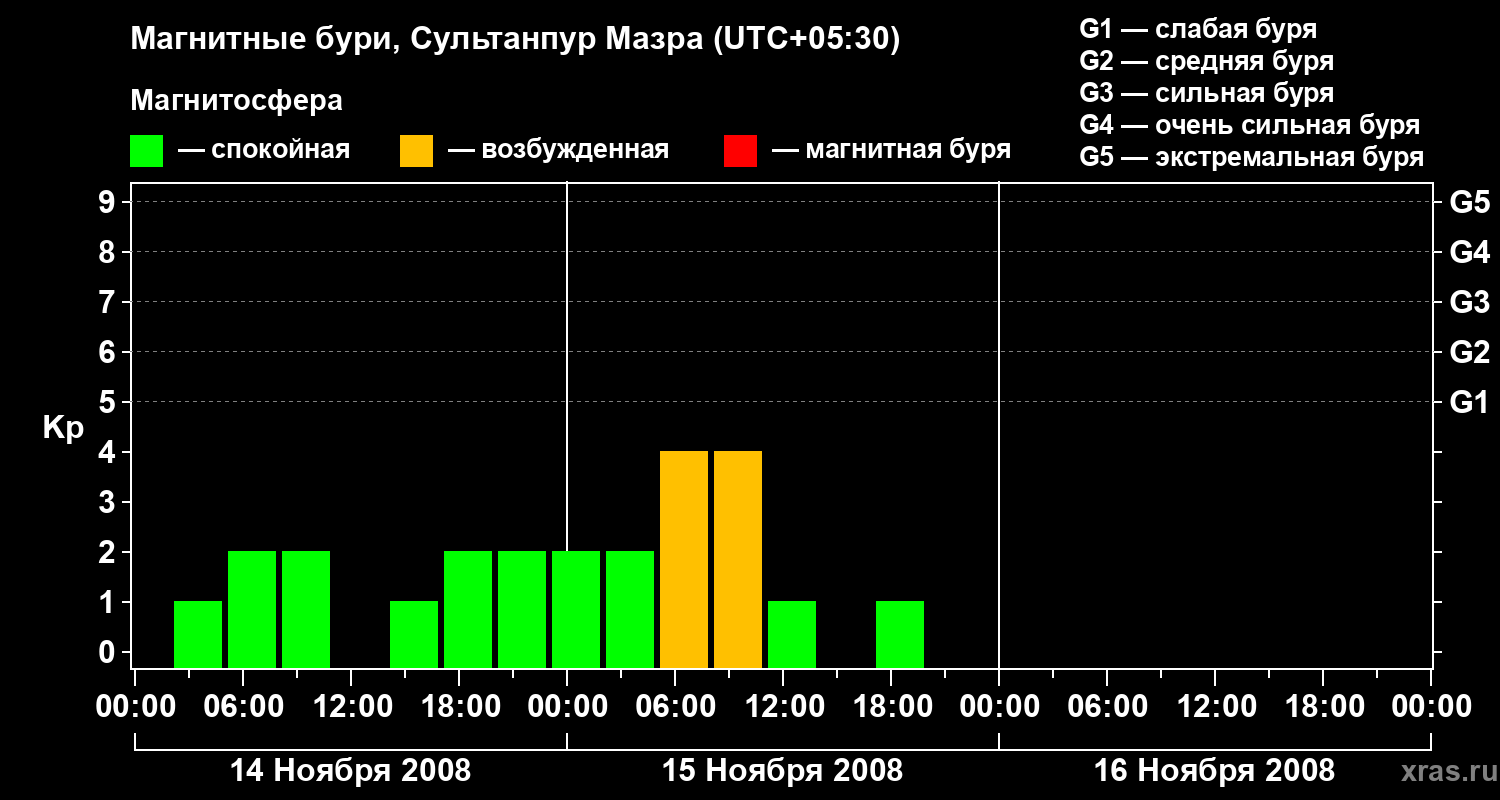Click the 'G5' label on the right axis
This screenshot has width=1500, height=800.
coord(1470,202)
